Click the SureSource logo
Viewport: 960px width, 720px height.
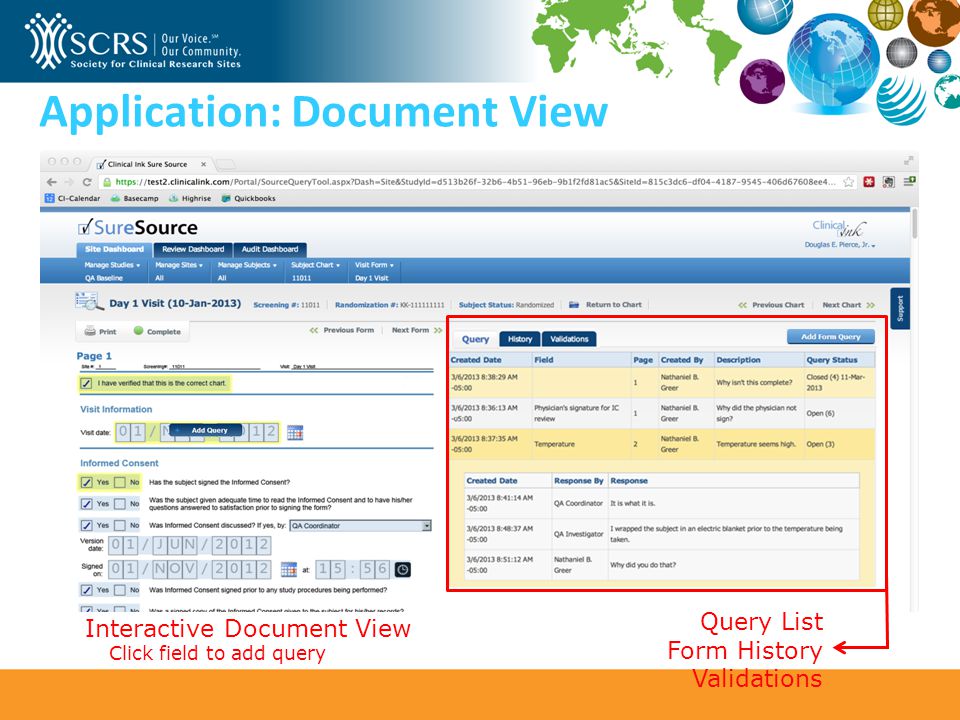(x=138, y=228)
